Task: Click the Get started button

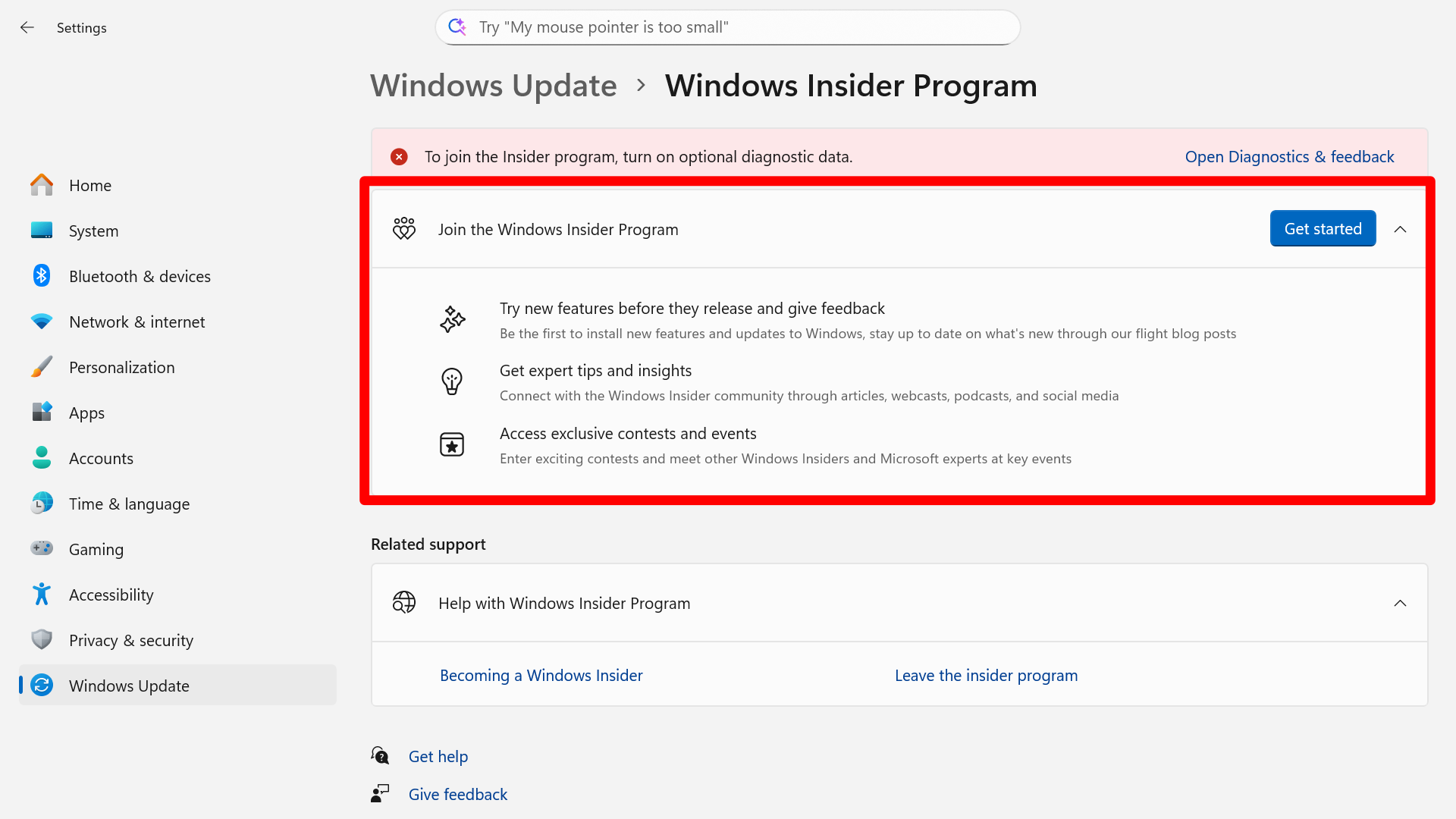Action: pyautogui.click(x=1322, y=228)
